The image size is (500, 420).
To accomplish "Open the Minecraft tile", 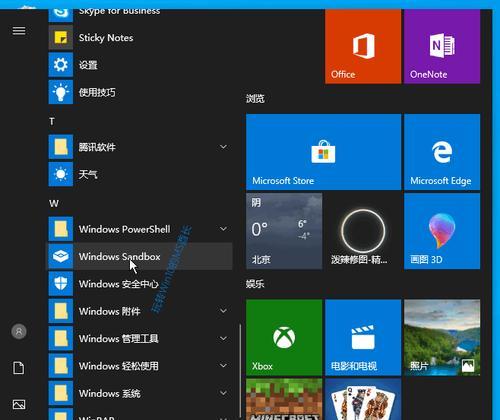I will (x=284, y=399).
